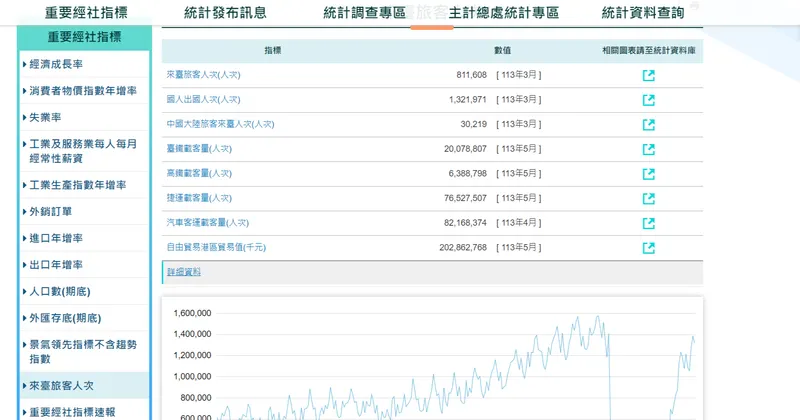Click the 捷運載客量(人次) indicator link

[x=199, y=198]
